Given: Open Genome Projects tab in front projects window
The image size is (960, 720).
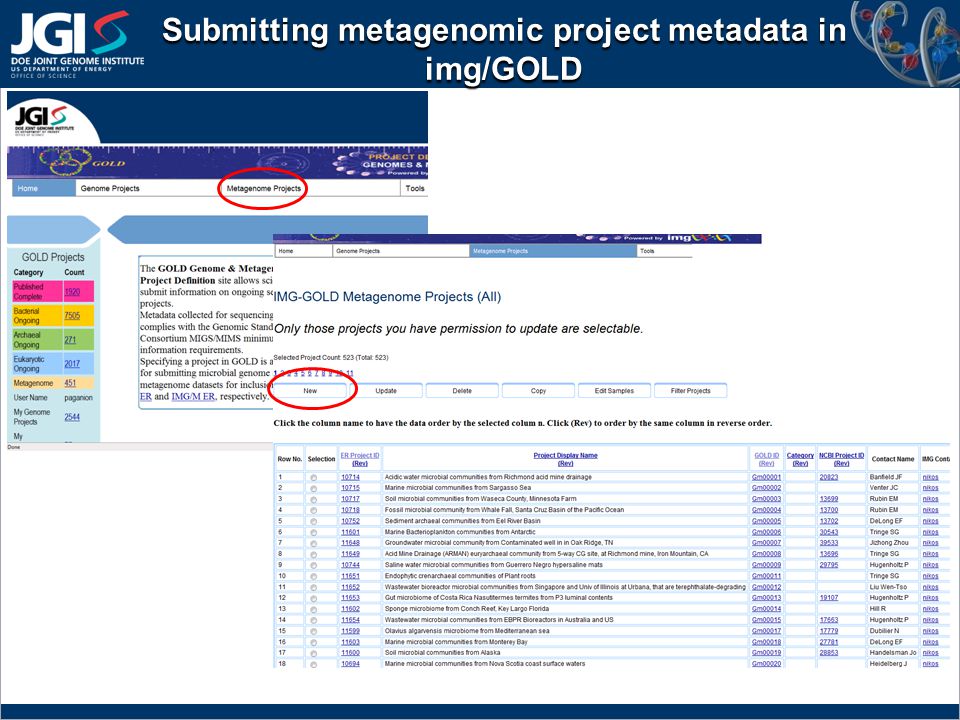Looking at the screenshot, I should 401,251.
